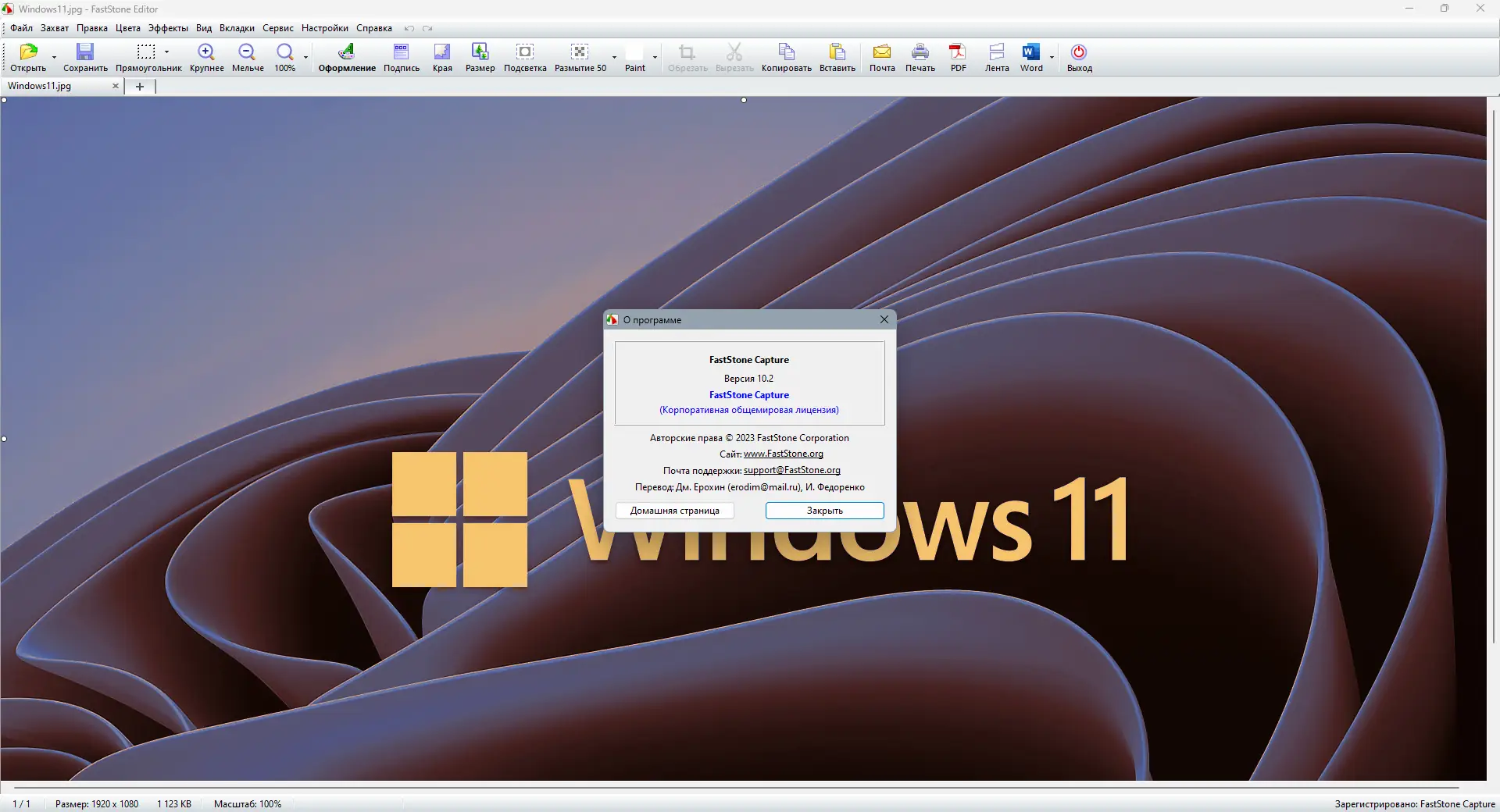This screenshot has height=812, width=1500.
Task: Click the Закрыть button in dialog
Action: (825, 511)
